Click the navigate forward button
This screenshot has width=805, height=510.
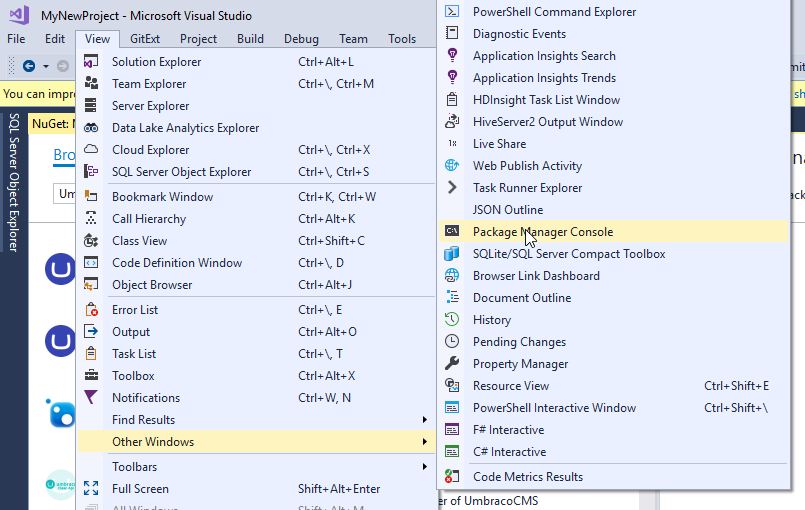(63, 66)
